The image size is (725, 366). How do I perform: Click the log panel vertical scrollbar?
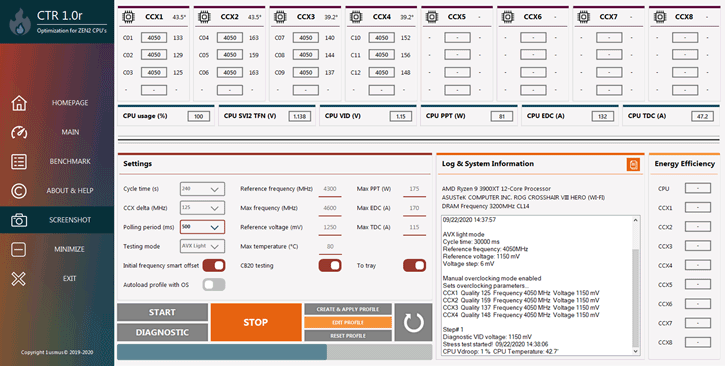(636, 286)
